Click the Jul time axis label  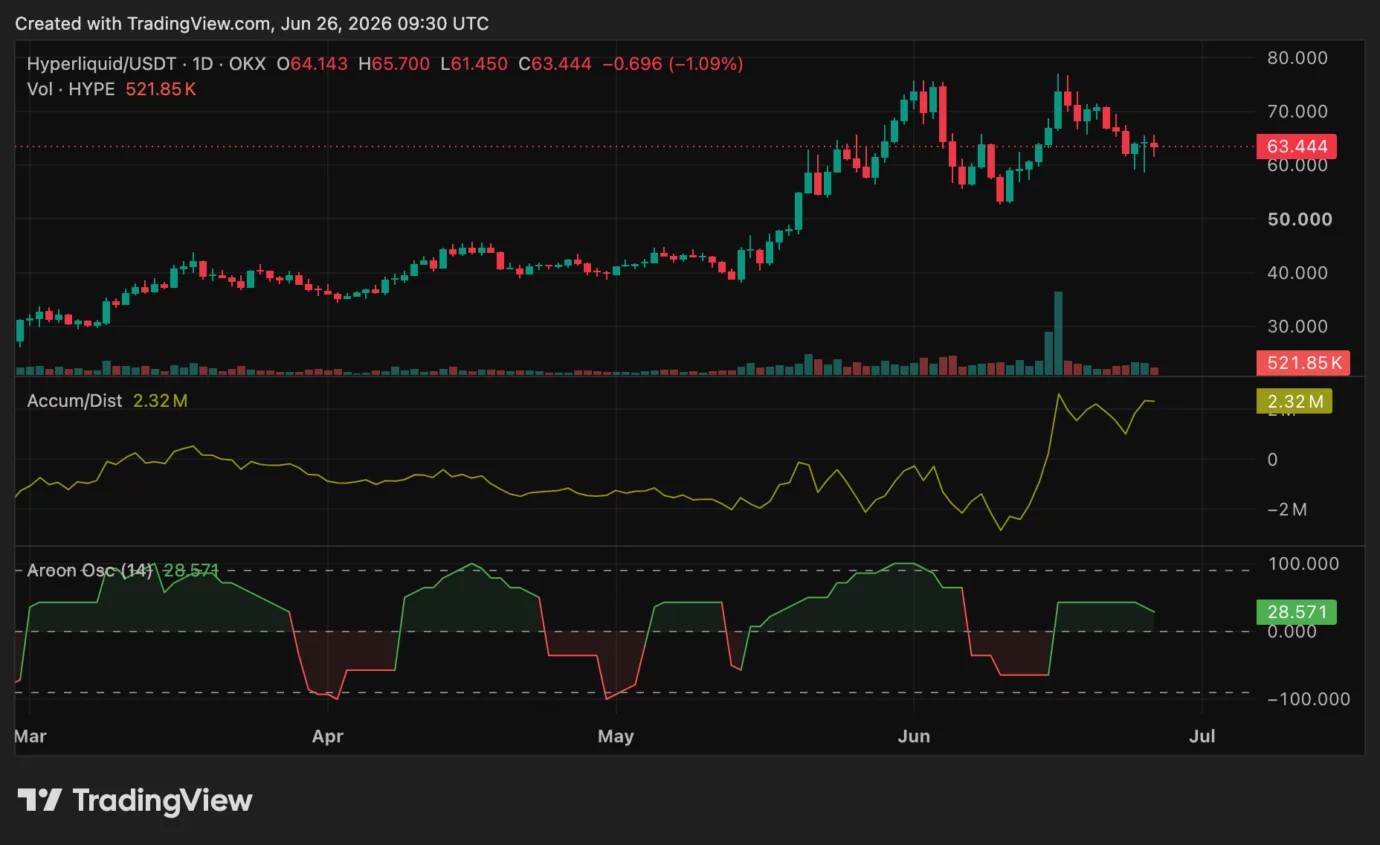pos(1202,737)
